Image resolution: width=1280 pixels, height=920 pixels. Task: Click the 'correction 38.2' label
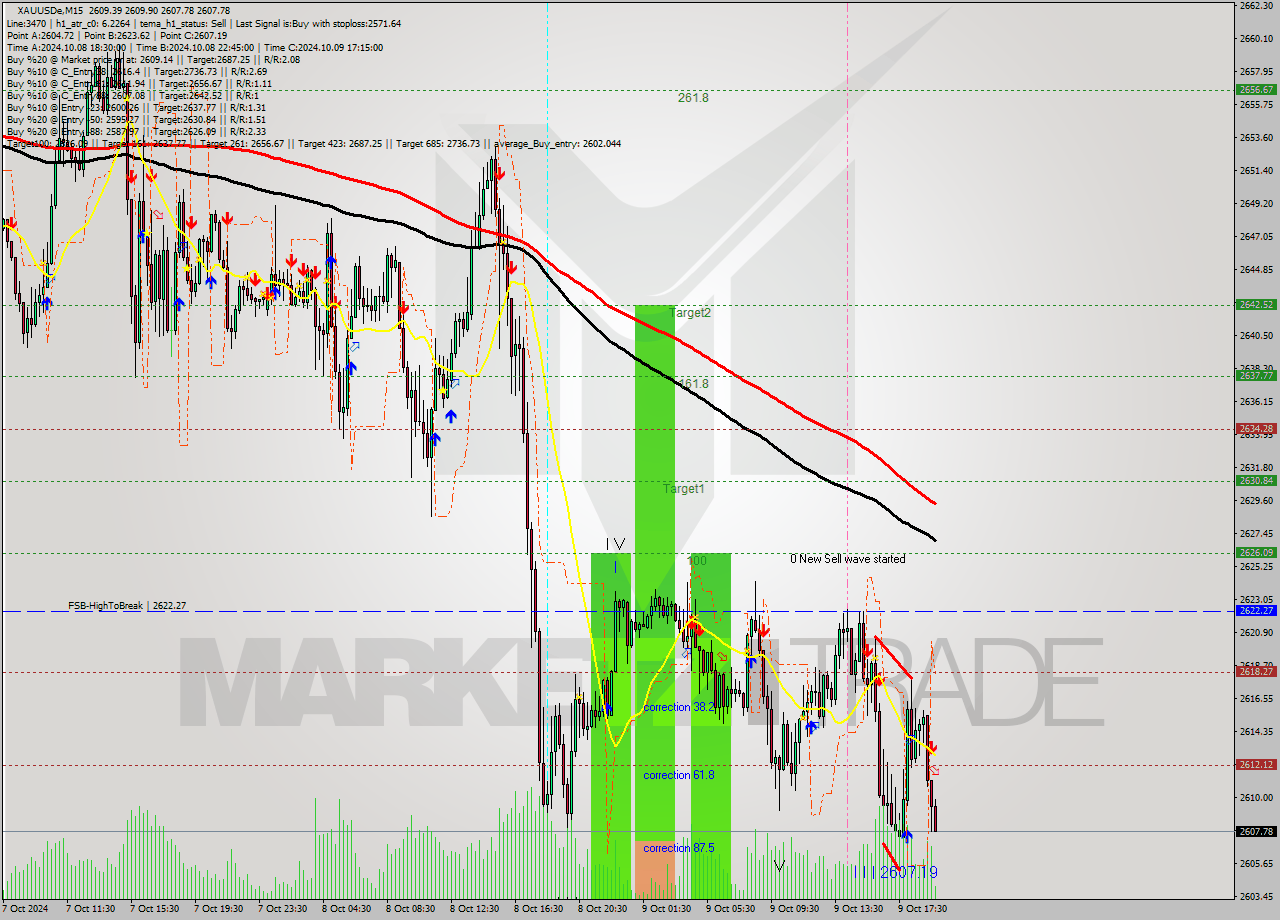[679, 707]
